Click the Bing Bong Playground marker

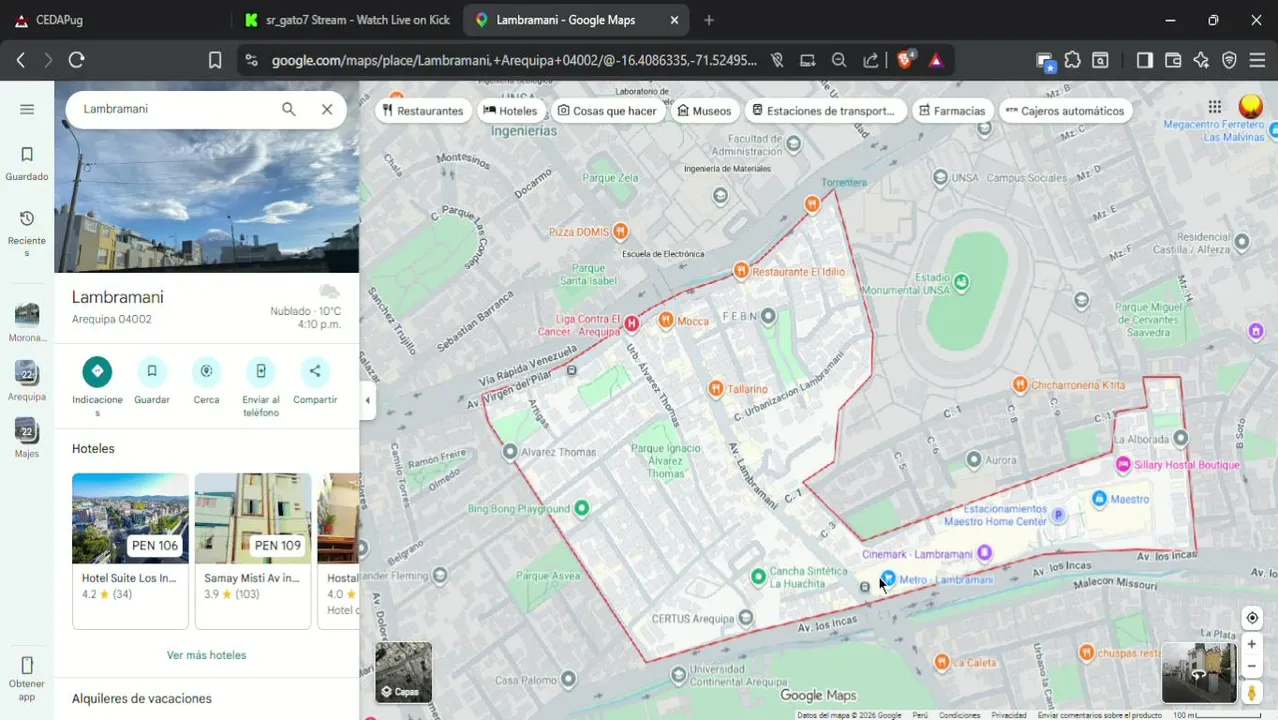[582, 508]
